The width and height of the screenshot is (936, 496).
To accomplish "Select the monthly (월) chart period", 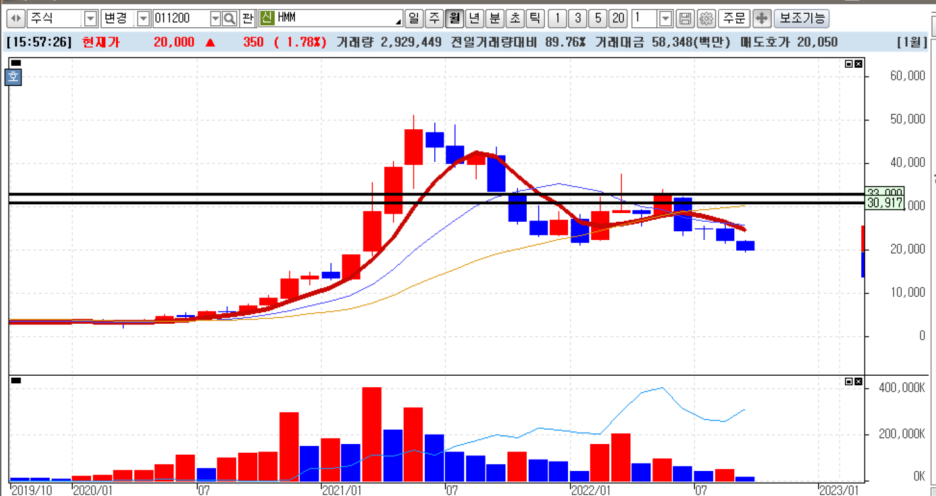I will coord(454,19).
